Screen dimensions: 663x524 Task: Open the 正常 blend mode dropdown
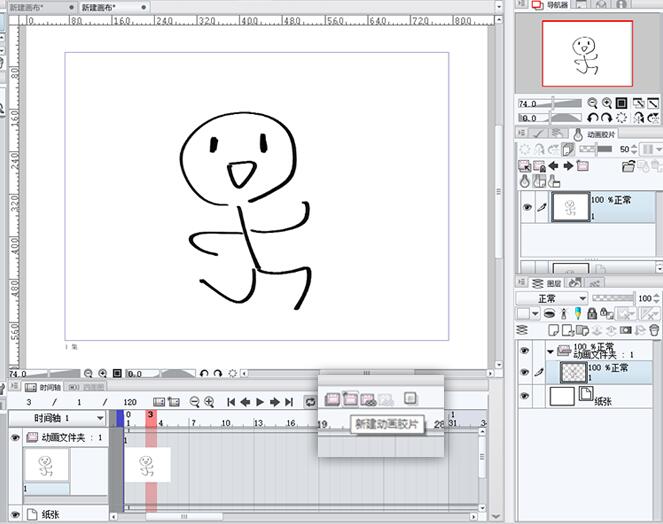coord(552,299)
